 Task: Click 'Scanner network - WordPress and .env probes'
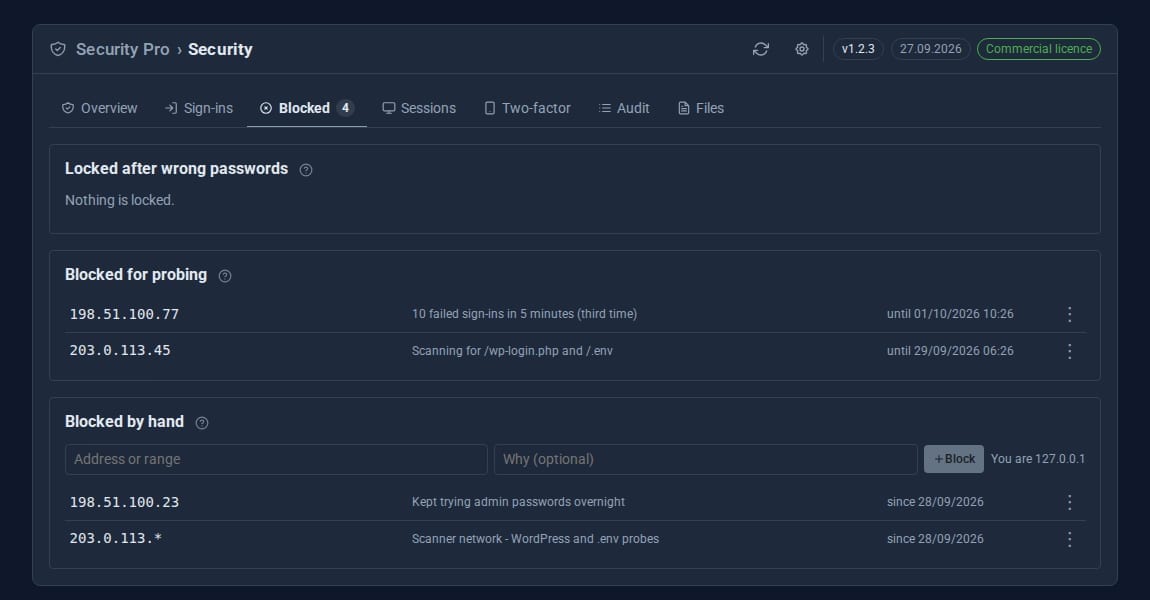pyautogui.click(x=535, y=539)
